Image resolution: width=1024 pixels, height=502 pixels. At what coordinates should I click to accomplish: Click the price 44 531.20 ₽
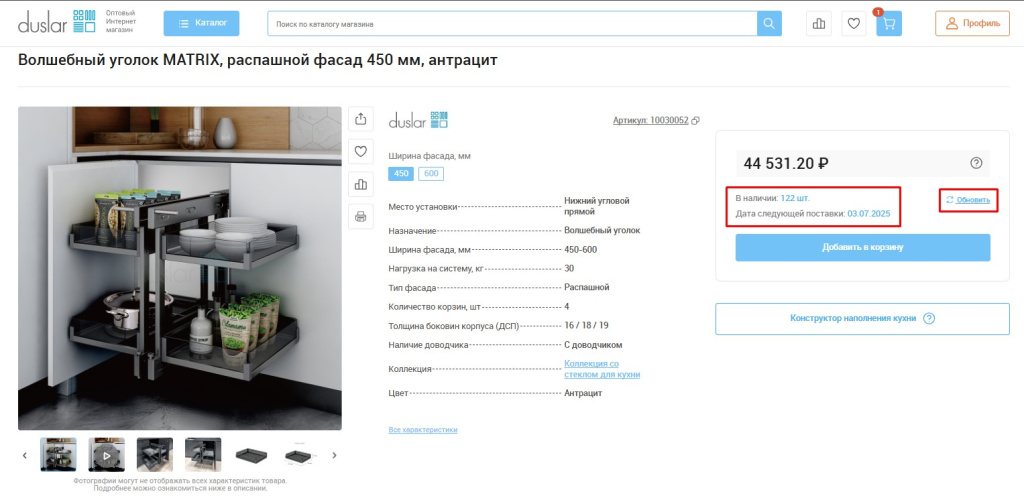tap(786, 163)
